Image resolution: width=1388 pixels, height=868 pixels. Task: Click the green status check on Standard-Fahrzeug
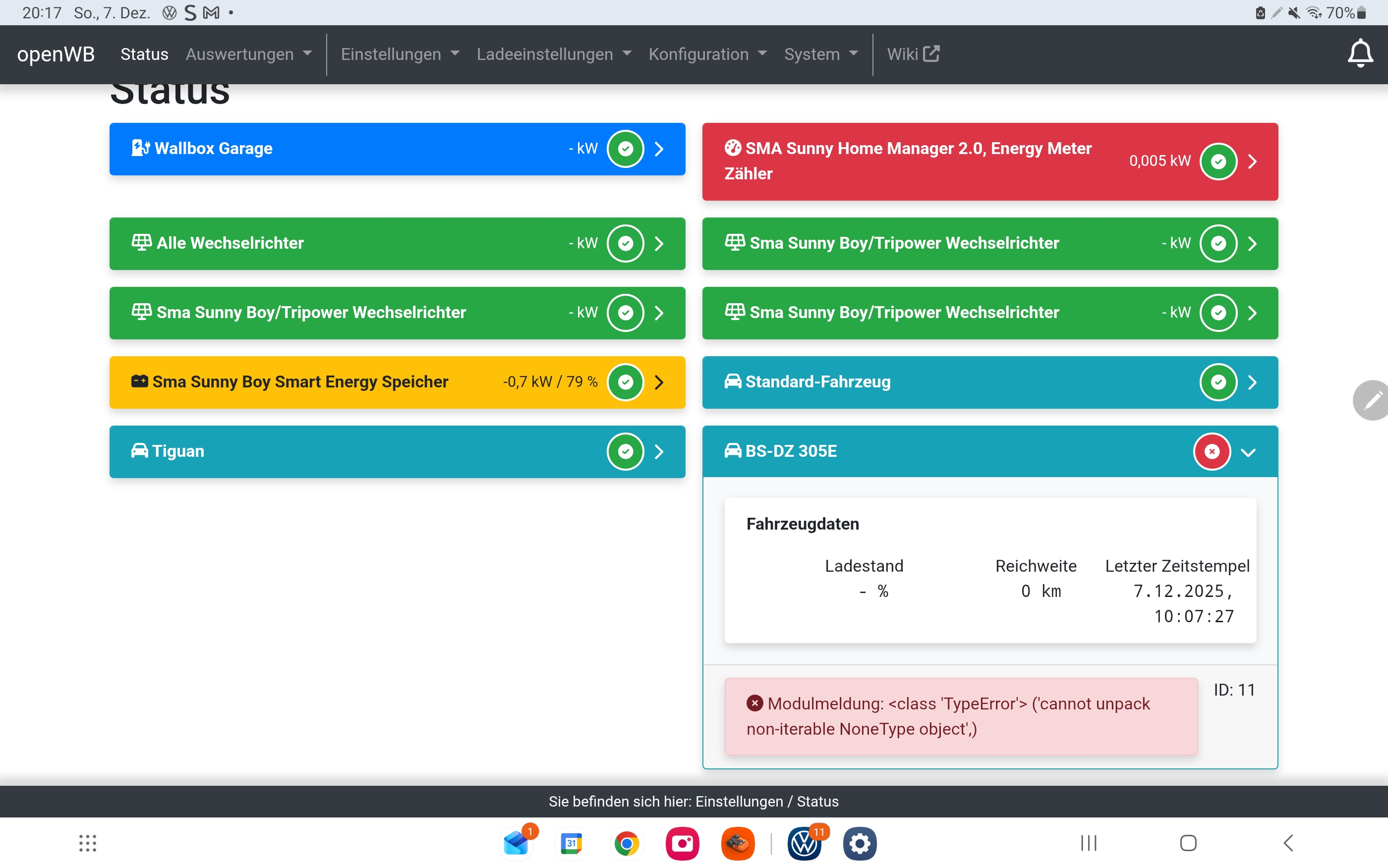[1218, 382]
